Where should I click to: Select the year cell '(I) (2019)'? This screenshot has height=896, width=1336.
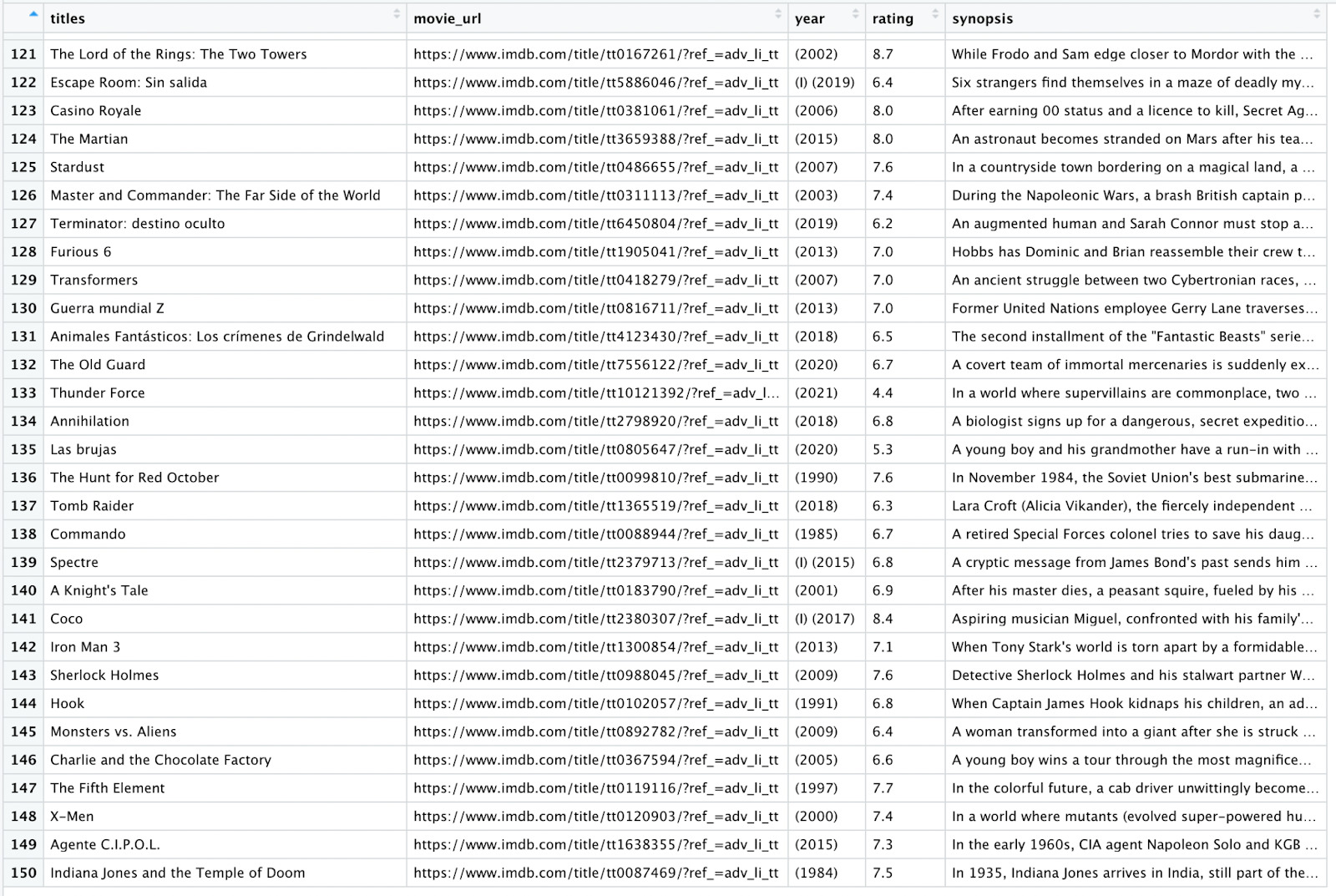(825, 83)
